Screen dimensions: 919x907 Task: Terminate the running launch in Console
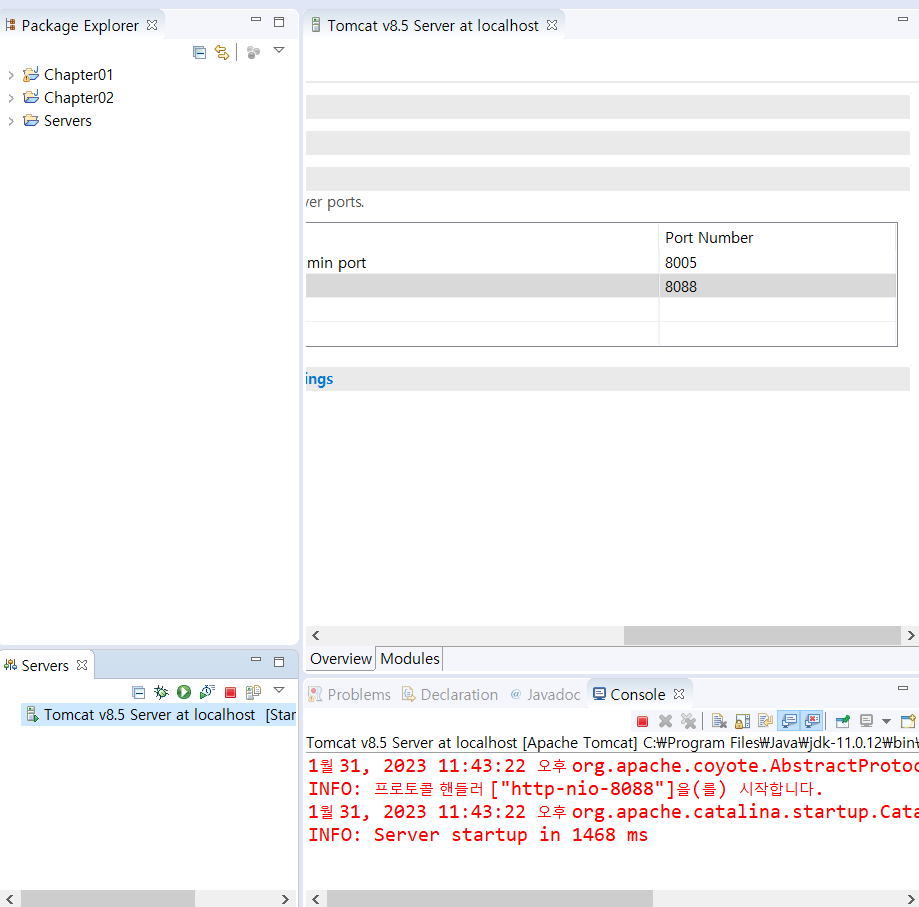tap(642, 721)
